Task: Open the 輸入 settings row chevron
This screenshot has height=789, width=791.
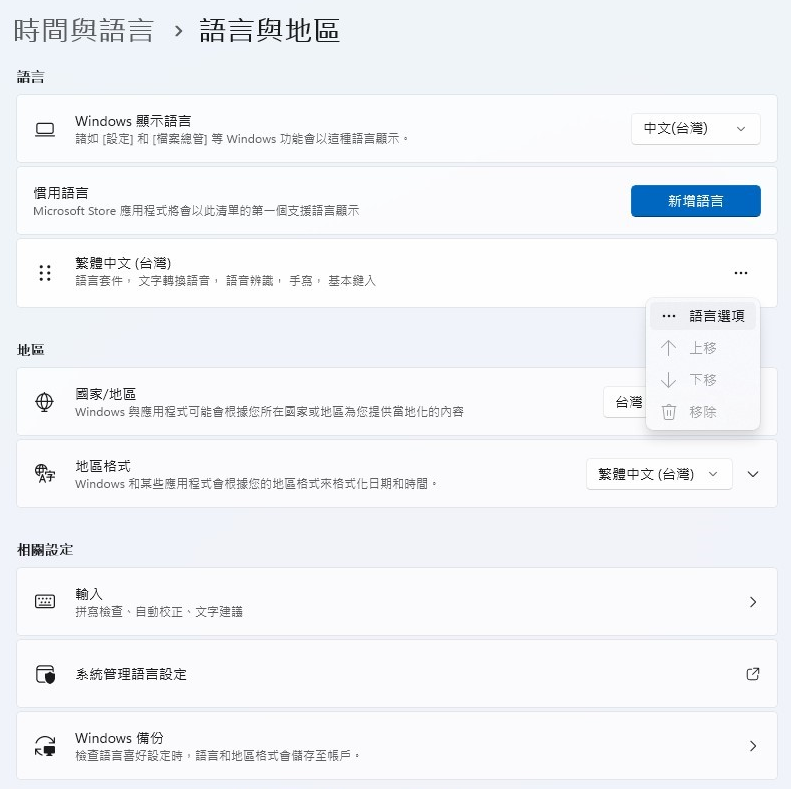Action: click(x=753, y=602)
